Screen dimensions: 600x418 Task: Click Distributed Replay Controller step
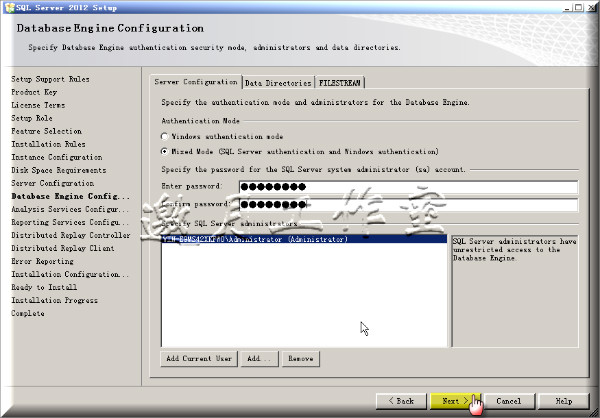coord(71,235)
